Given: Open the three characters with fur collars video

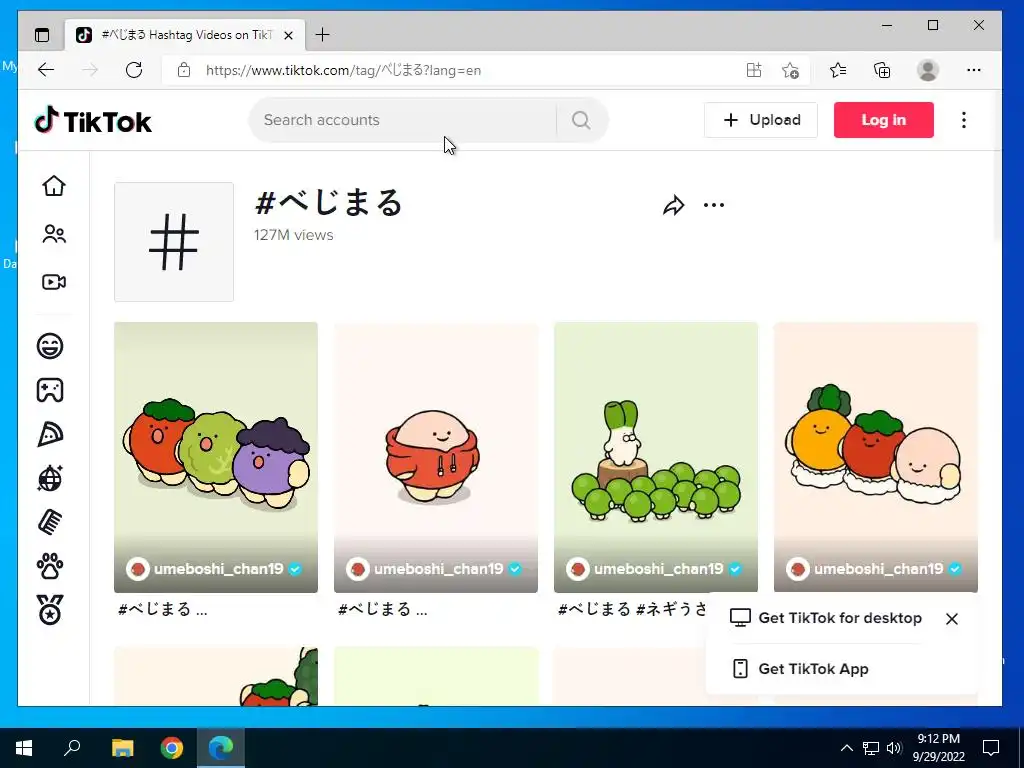Looking at the screenshot, I should 876,457.
